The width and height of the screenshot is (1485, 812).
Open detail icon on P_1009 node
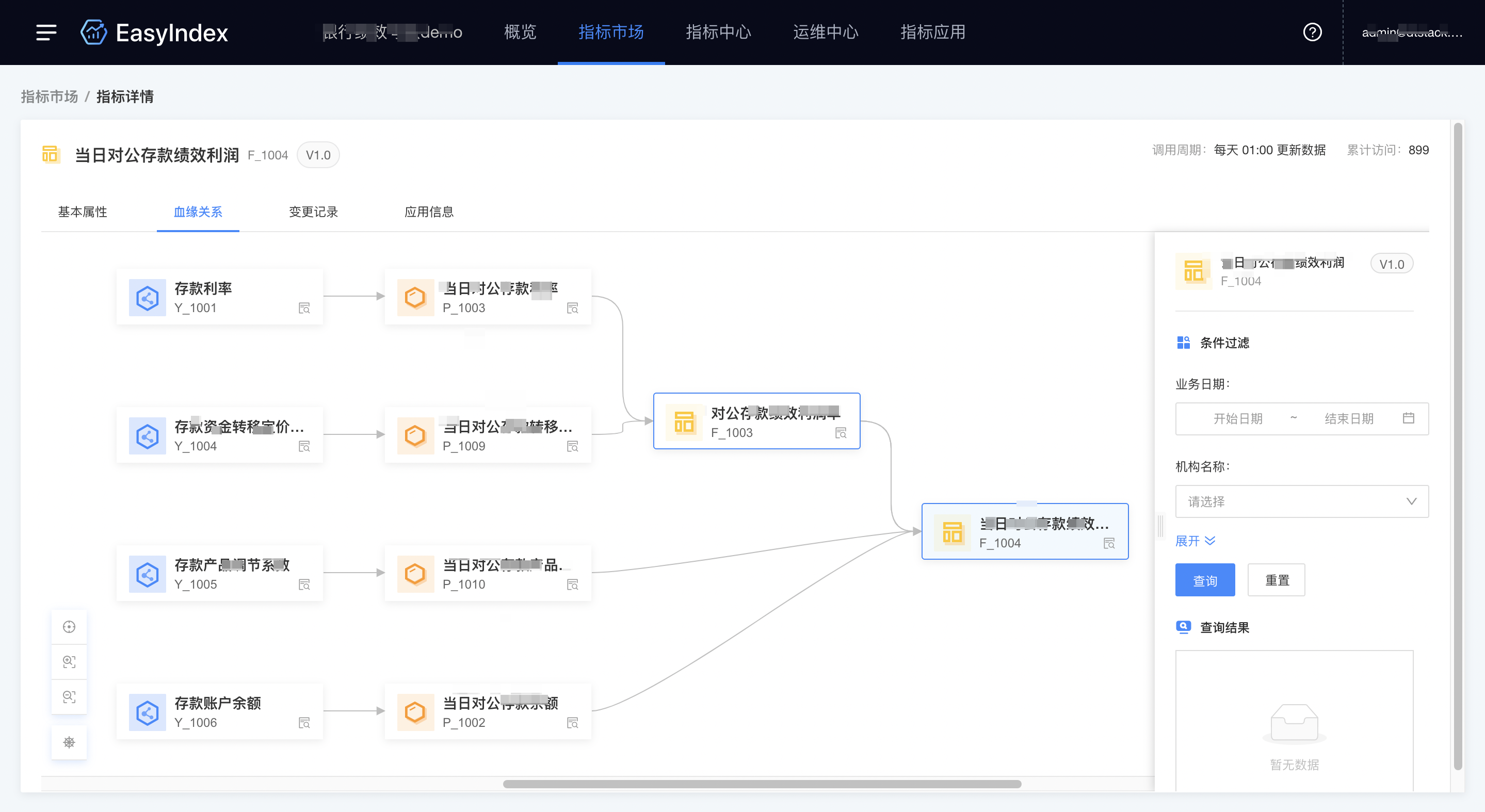(x=572, y=447)
